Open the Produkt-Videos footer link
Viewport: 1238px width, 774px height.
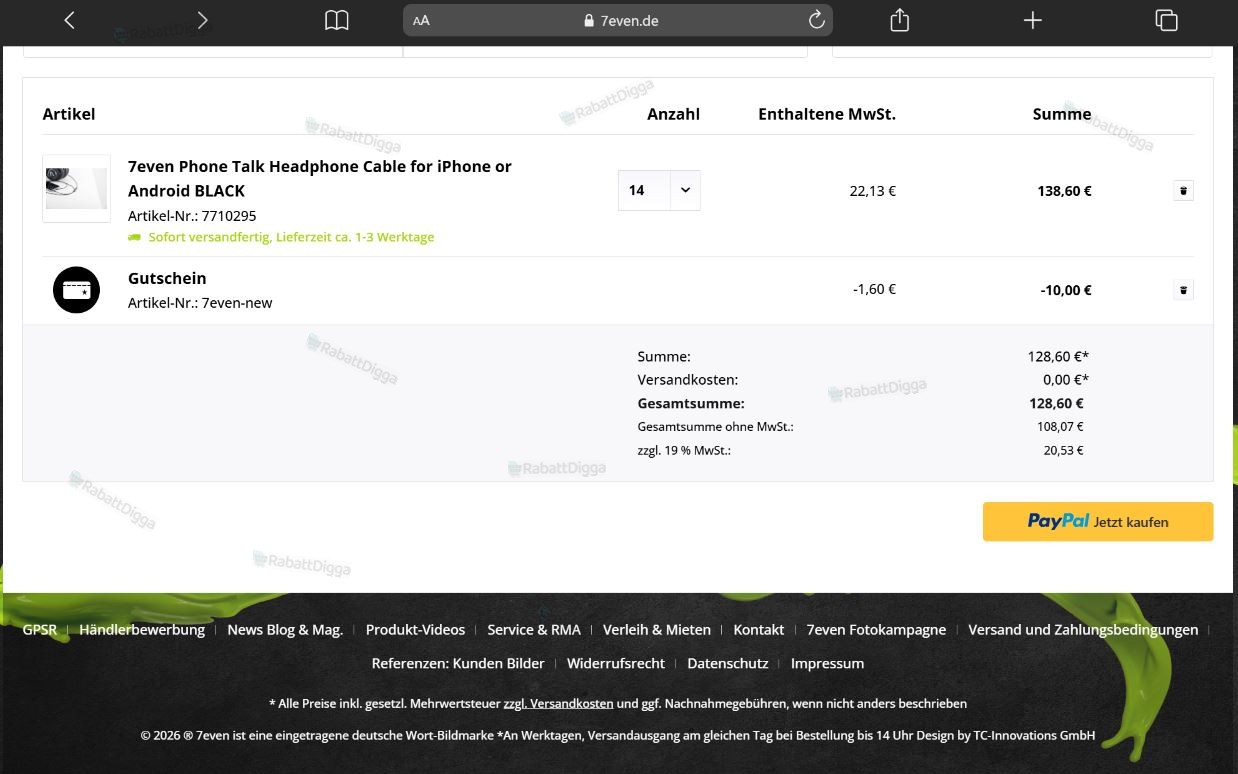coord(415,630)
